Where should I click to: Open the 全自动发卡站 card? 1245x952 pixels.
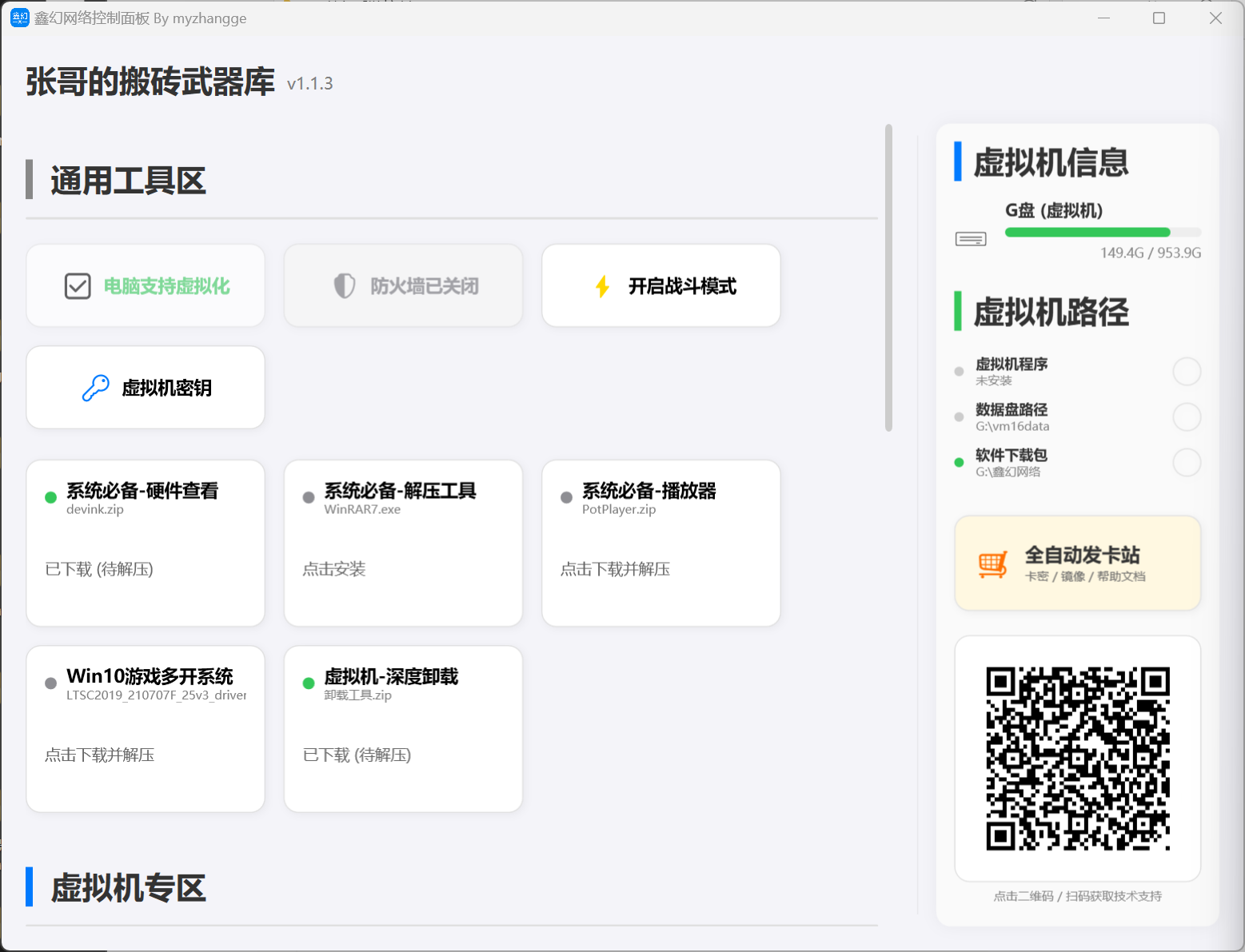1078,564
